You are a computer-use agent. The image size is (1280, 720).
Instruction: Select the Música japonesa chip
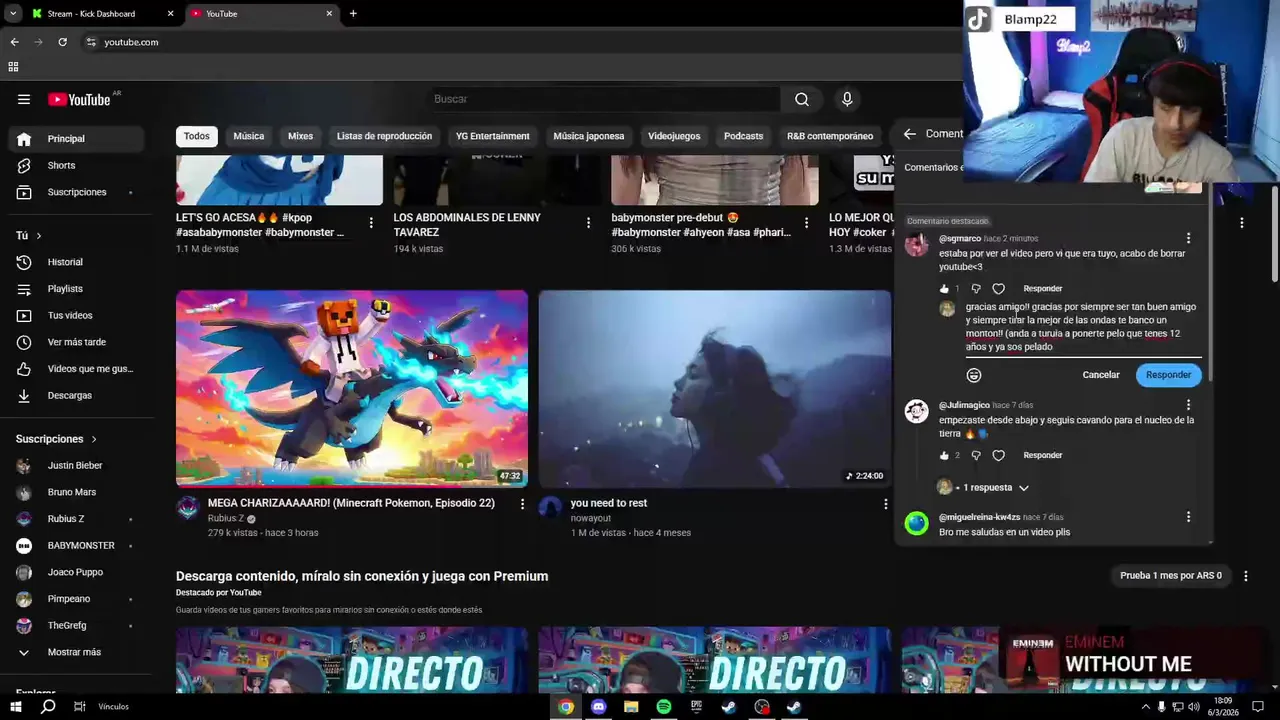coord(589,136)
